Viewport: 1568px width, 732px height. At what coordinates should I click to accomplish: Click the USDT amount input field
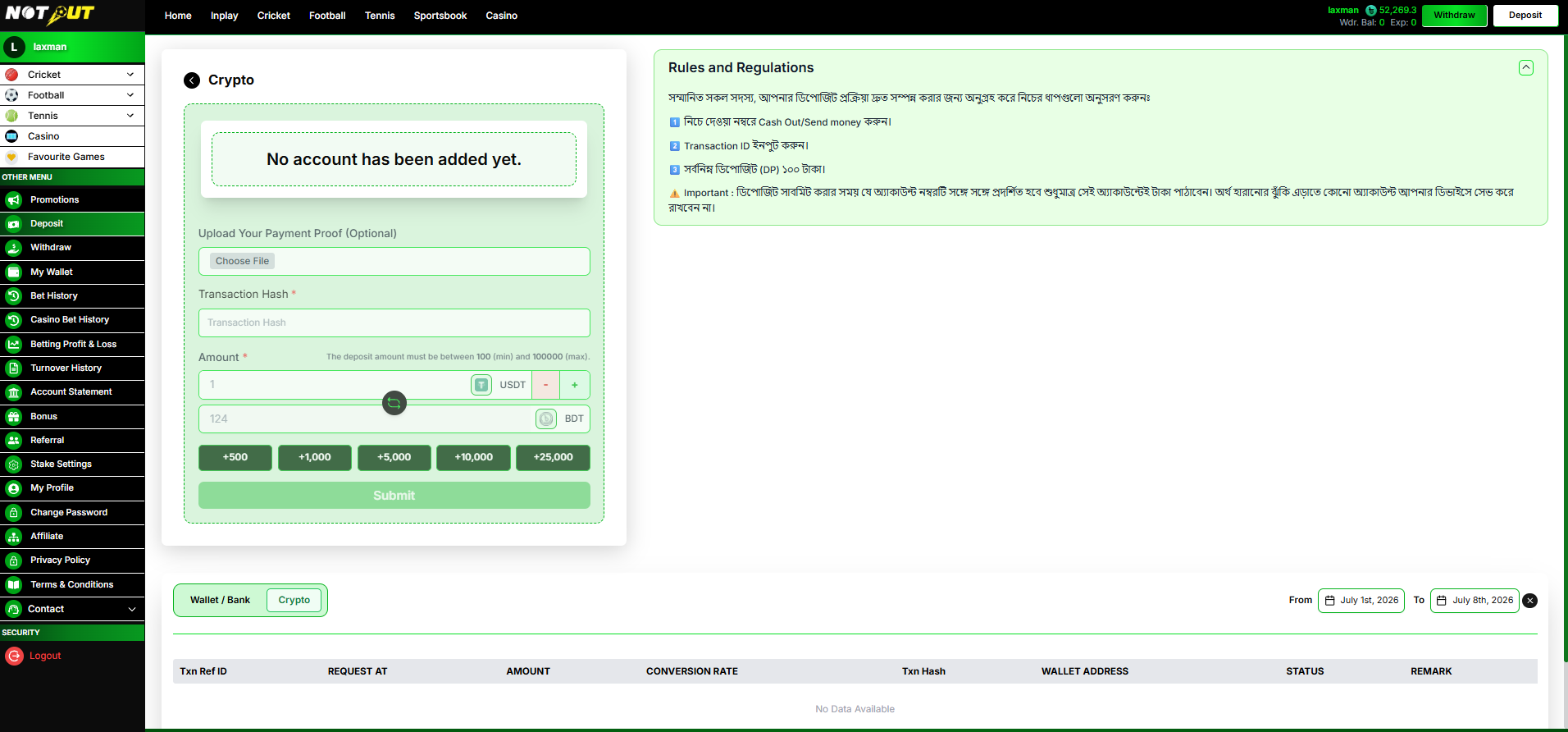point(335,385)
